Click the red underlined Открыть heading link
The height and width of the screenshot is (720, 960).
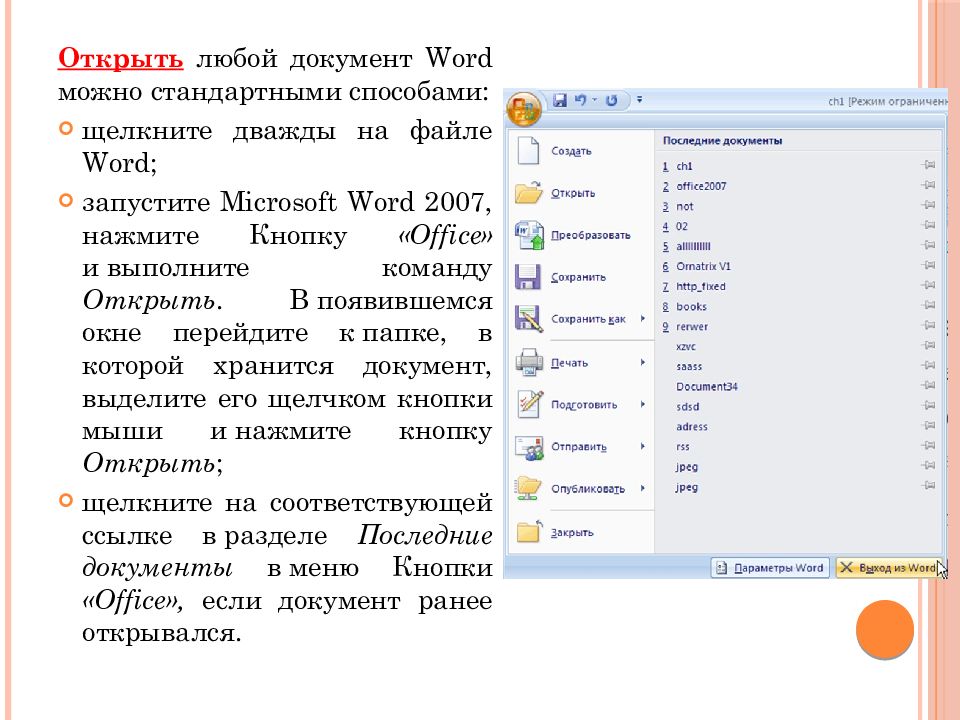120,59
